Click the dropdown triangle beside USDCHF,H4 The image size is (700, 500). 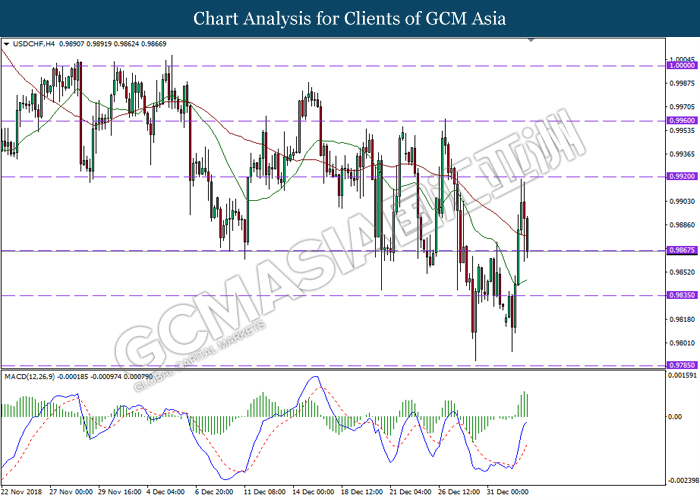[x=6, y=44]
